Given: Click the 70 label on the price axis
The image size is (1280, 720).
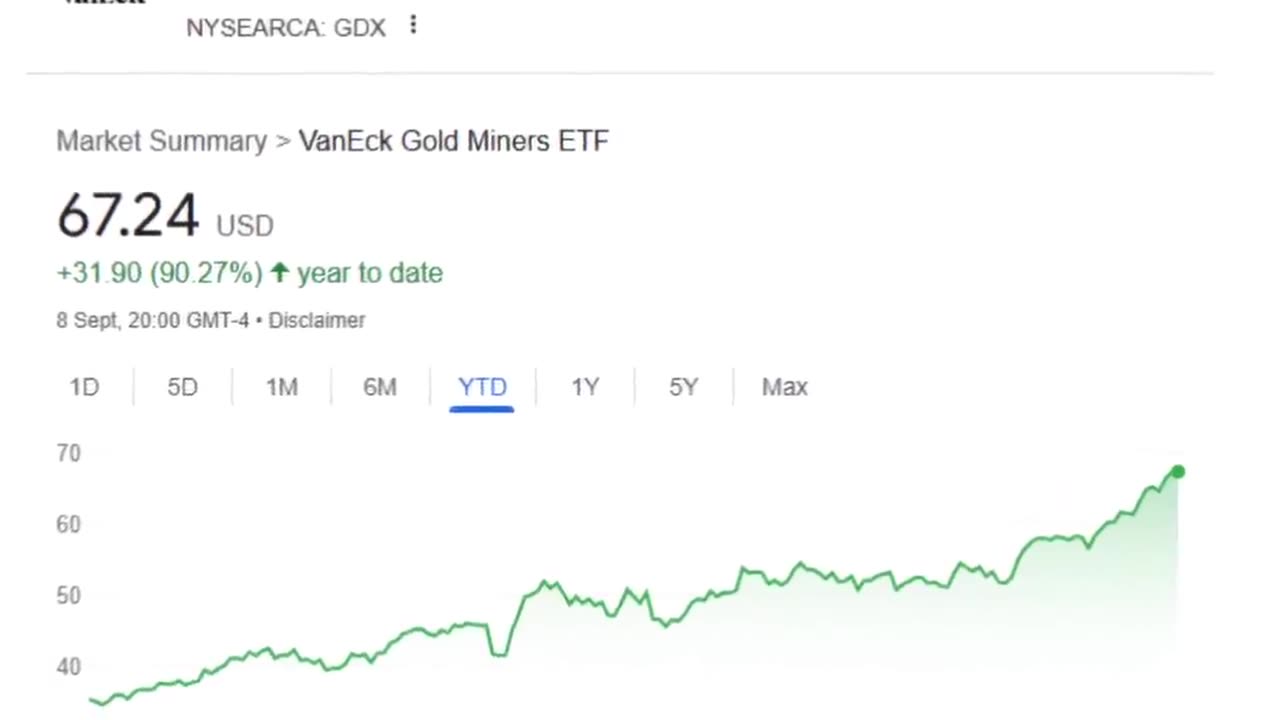Looking at the screenshot, I should (x=68, y=453).
